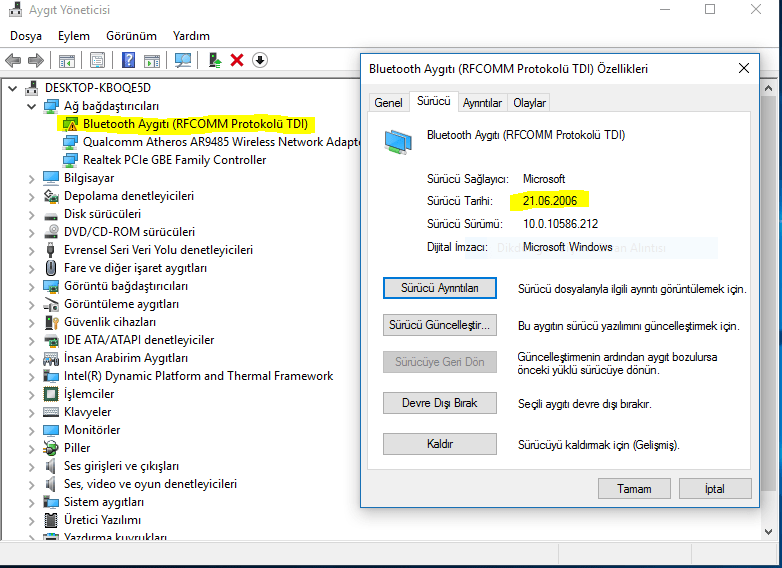Expand Görüntü bağdaştırıcıları category
This screenshot has height=568, width=782.
[31, 287]
